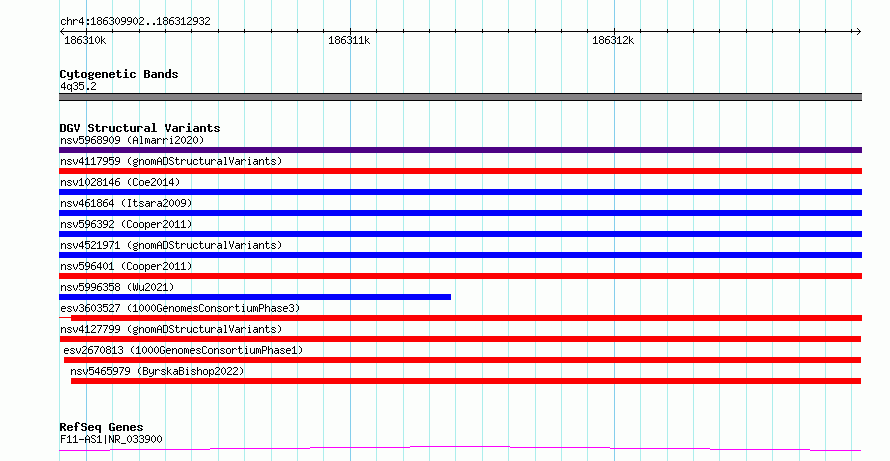Viewport: 890px width, 461px height.
Task: Click the 4q35.2 band label
Action: tap(78, 86)
